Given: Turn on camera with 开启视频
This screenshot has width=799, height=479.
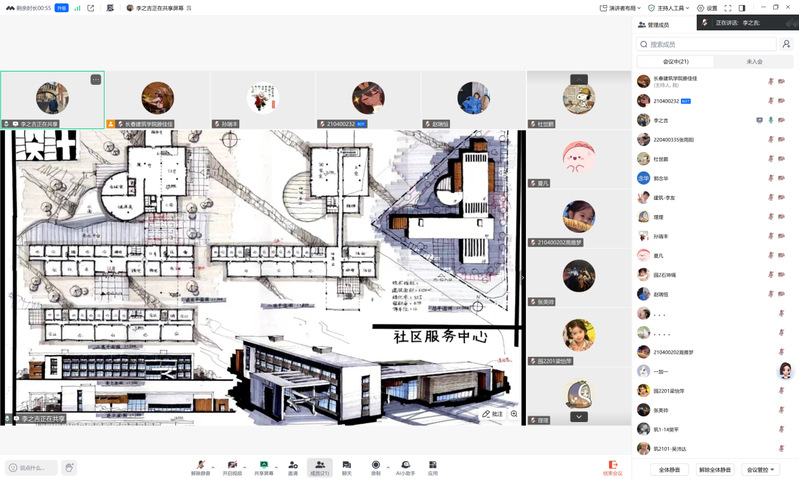Looking at the screenshot, I should coord(232,464).
